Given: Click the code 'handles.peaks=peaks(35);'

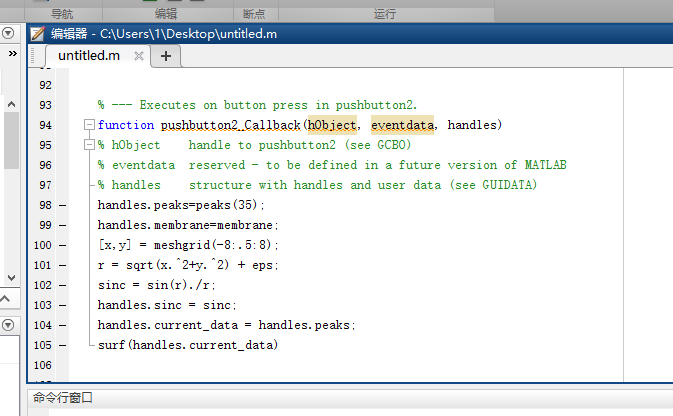Looking at the screenshot, I should [181, 205].
